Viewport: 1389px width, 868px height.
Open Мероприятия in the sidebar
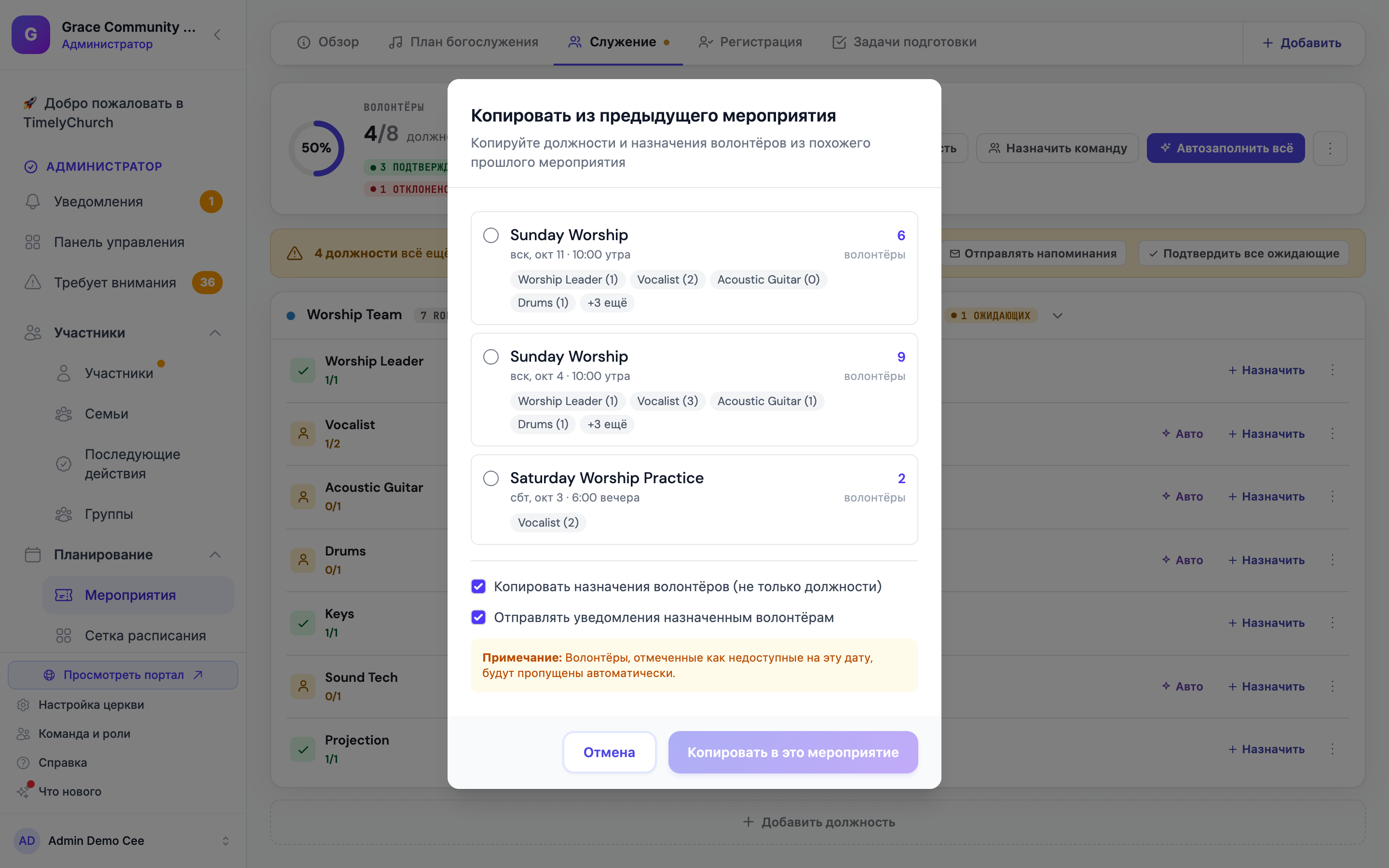tap(138, 596)
